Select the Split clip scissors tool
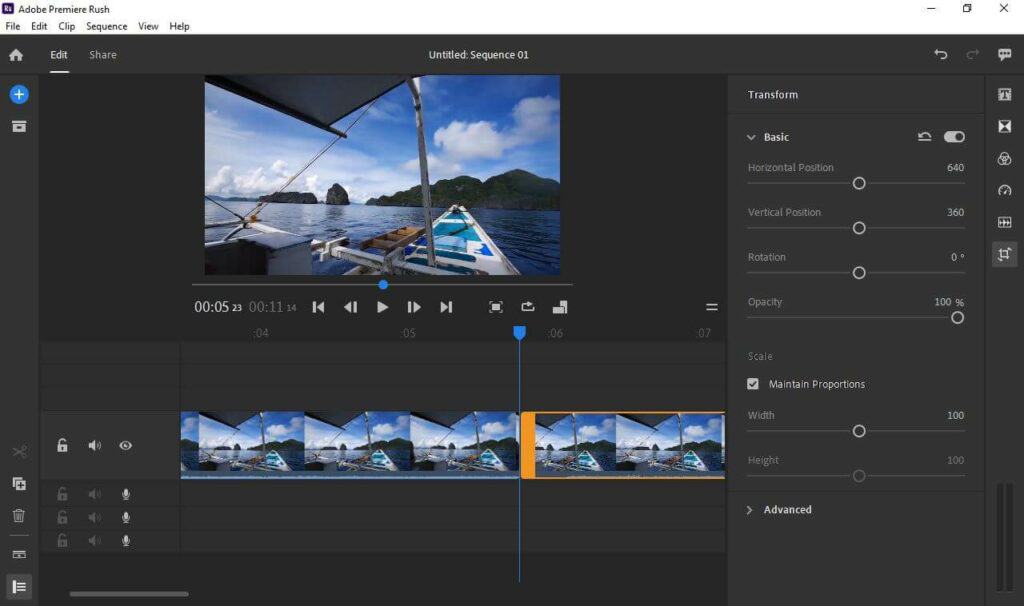Screen dimensions: 1024x606 pos(19,452)
